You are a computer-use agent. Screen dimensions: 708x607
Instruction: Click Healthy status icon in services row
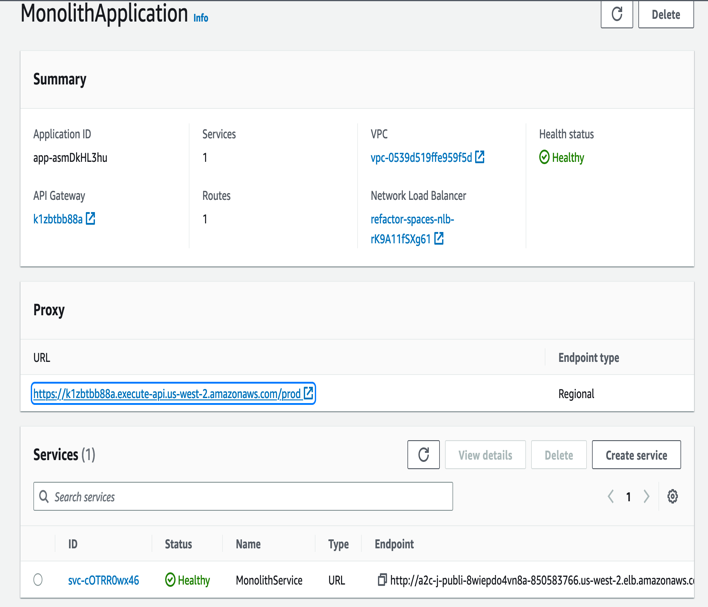pyautogui.click(x=170, y=579)
